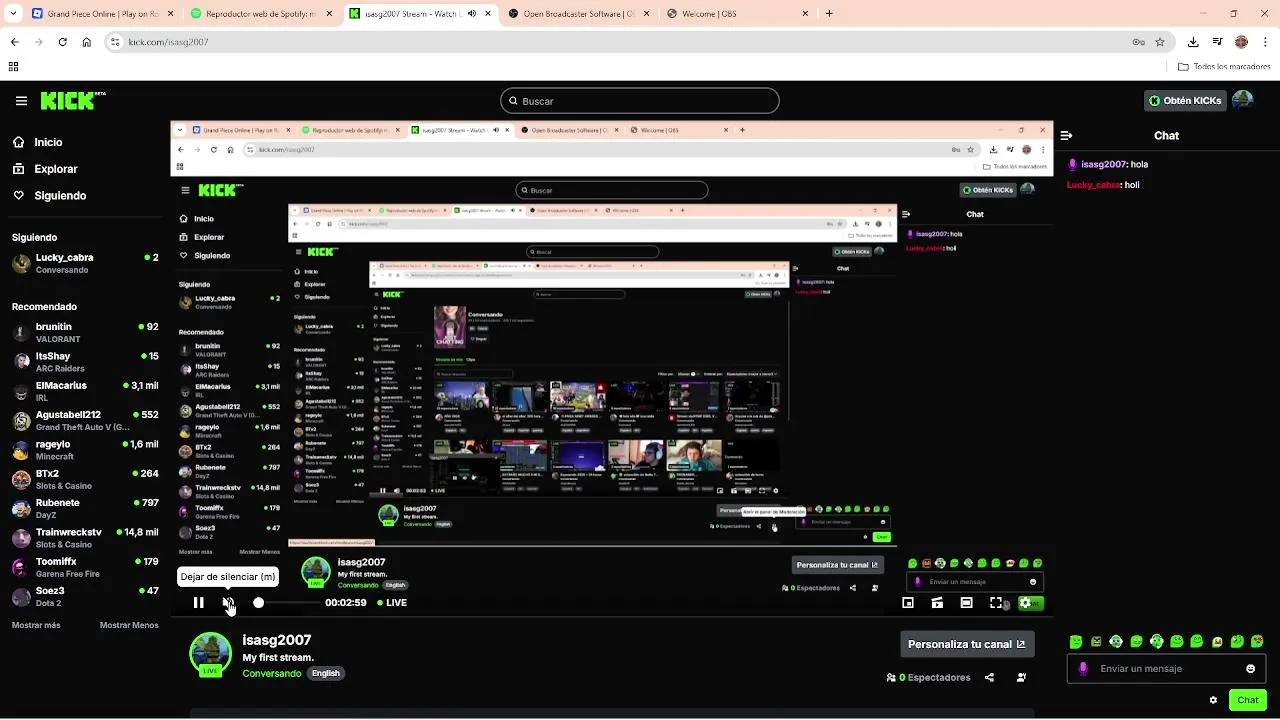Open Agustabell212 channel avatar
Image resolution: width=1280 pixels, height=720 pixels.
pyautogui.click(x=21, y=421)
